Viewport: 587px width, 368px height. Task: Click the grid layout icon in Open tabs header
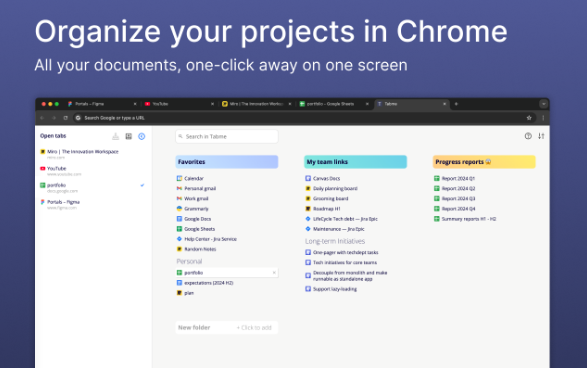coord(128,136)
